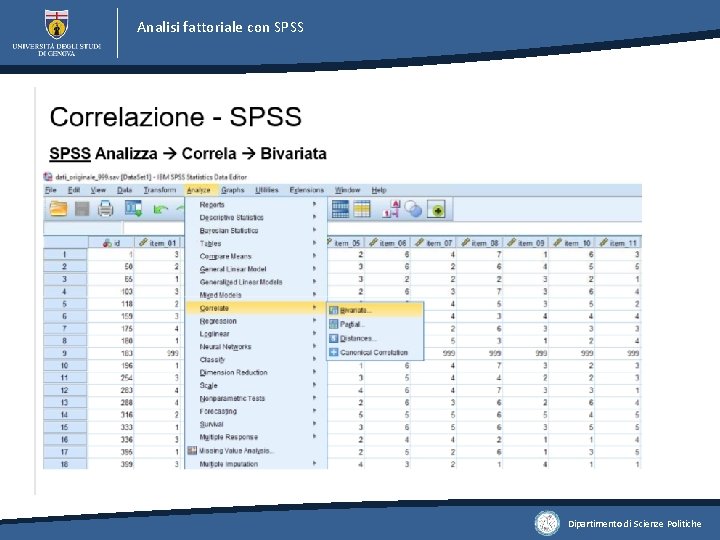Expand the Classify submenu
The image size is (720, 540).
click(x=256, y=360)
